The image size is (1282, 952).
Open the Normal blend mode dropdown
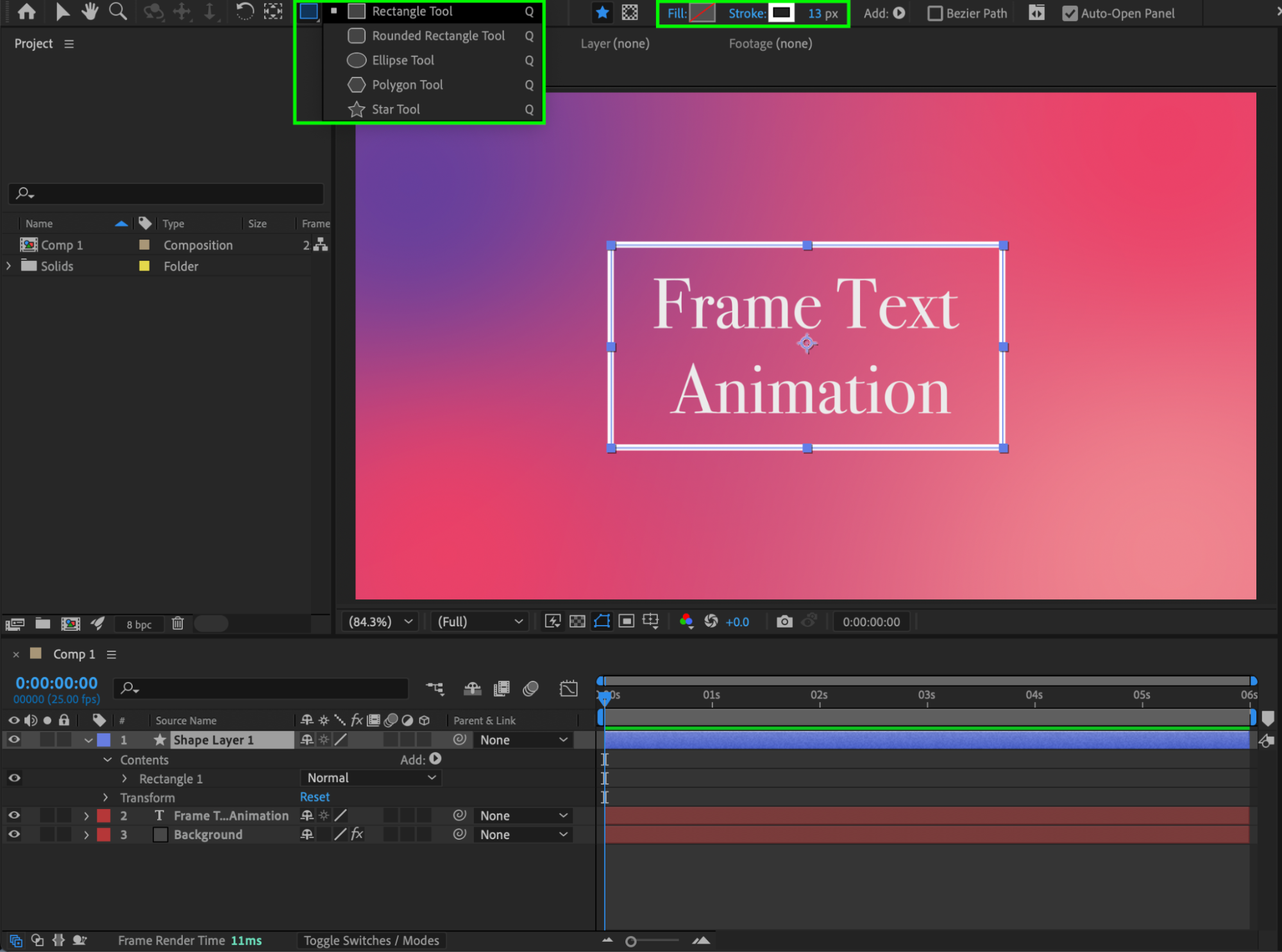(371, 778)
